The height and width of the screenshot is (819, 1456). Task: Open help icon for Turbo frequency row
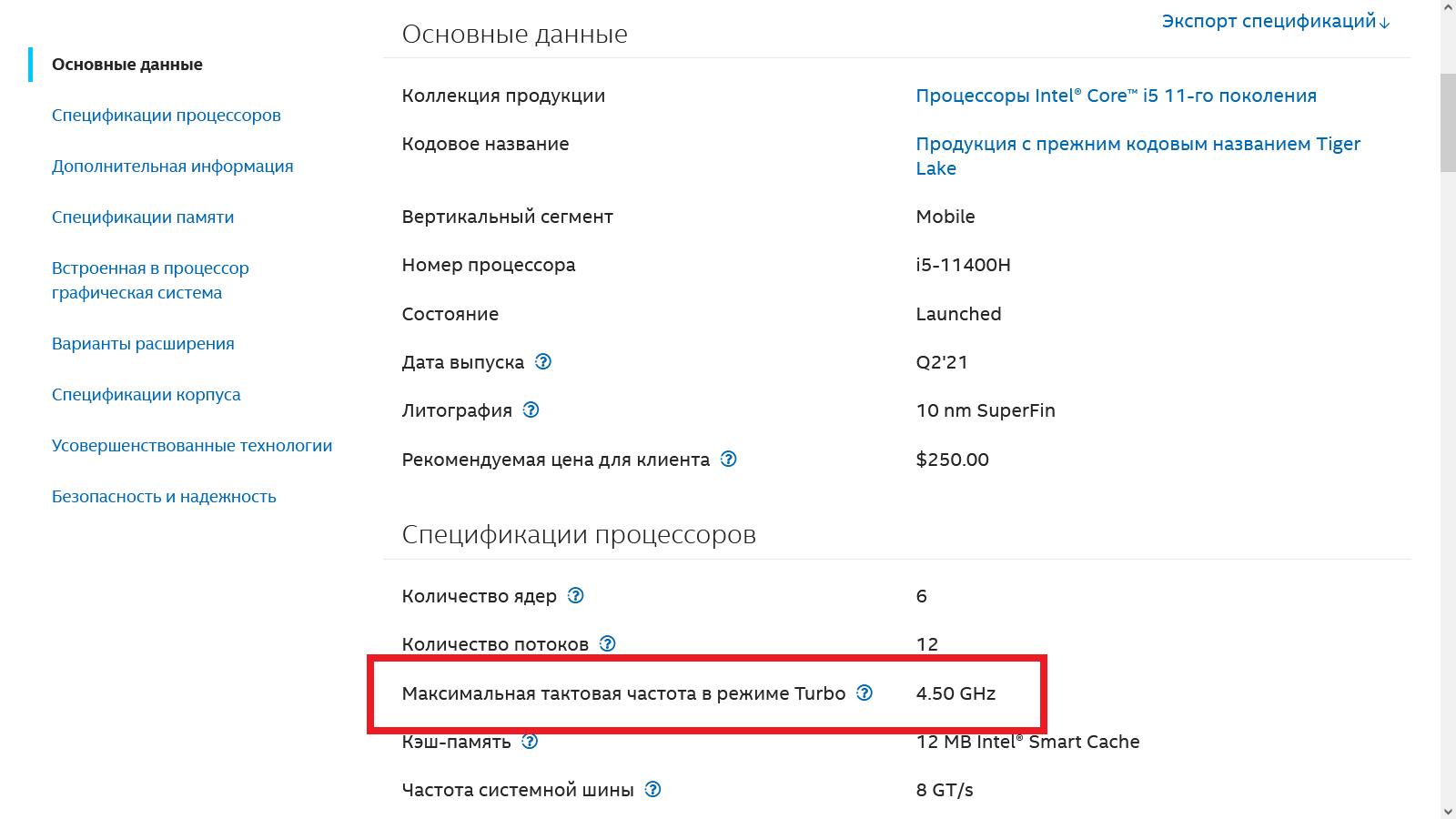pyautogui.click(x=864, y=693)
